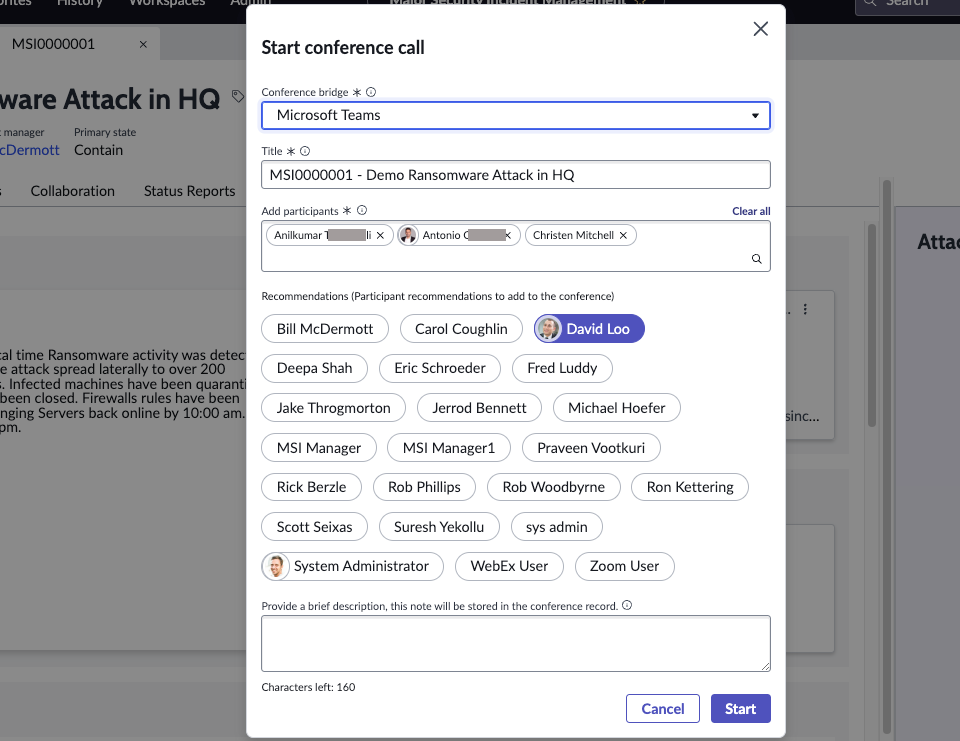Click the Cancel button
Viewport: 960px width, 741px height.
click(662, 709)
